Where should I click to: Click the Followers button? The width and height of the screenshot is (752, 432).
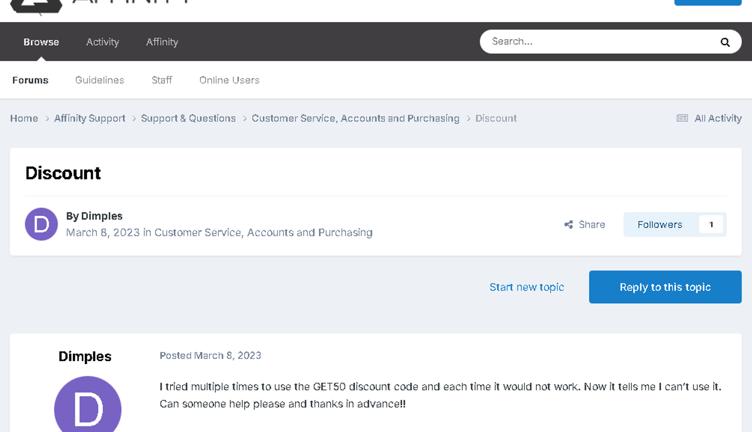659,224
